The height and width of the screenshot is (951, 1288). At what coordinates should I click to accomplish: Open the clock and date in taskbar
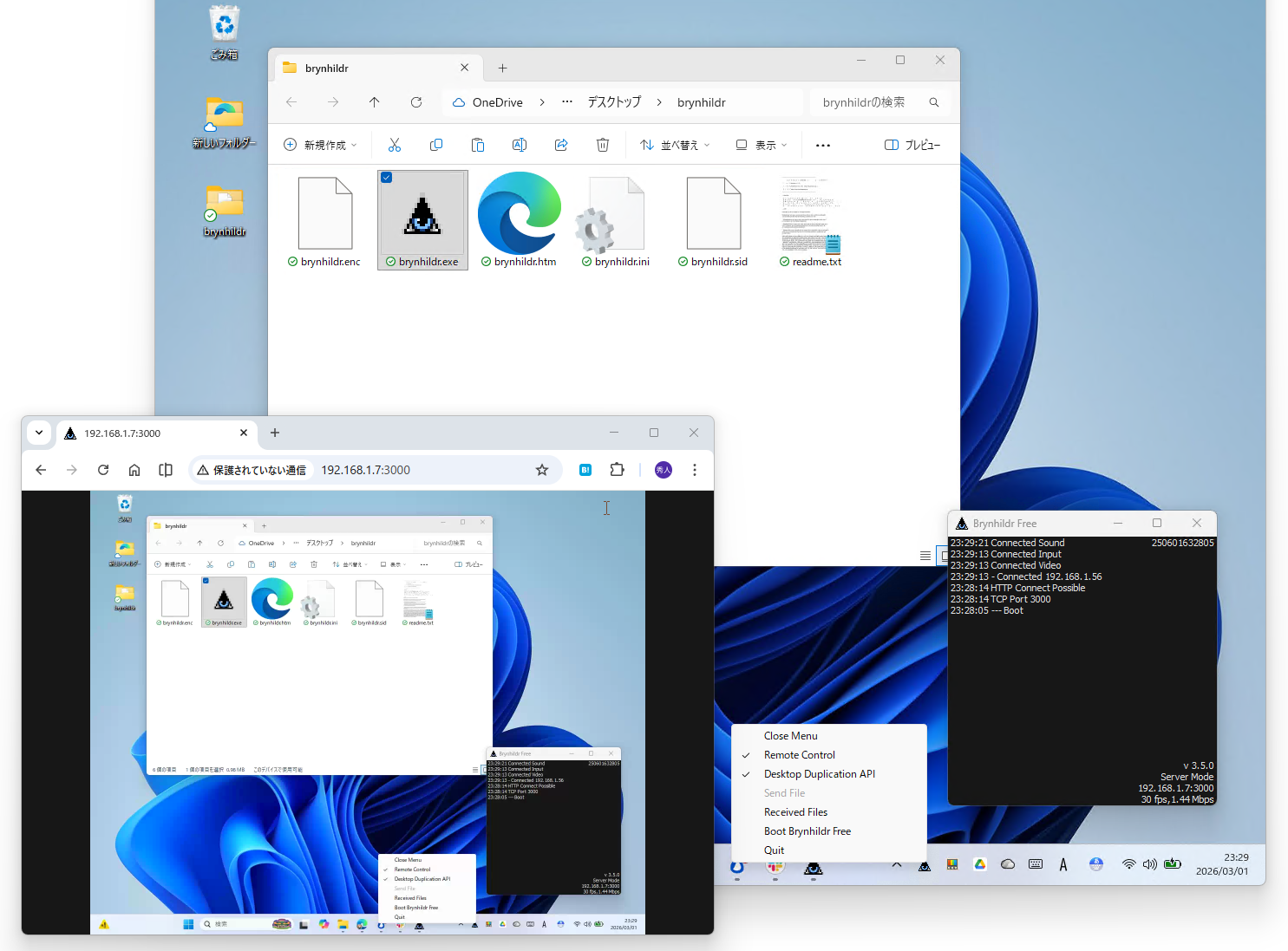coord(1222,864)
